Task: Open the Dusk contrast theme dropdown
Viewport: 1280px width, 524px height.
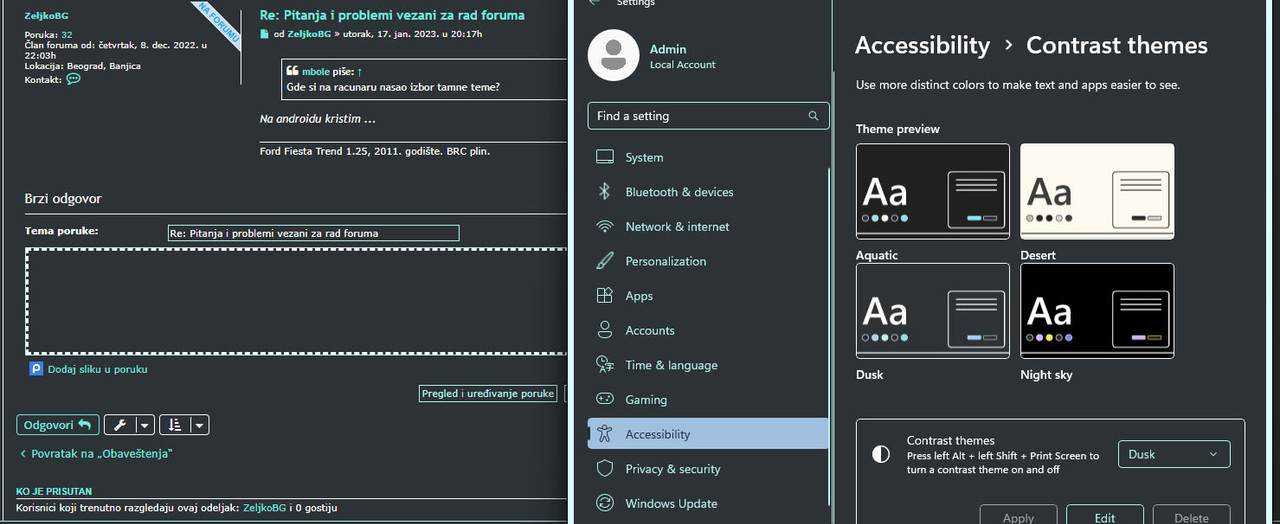Action: coord(1174,454)
